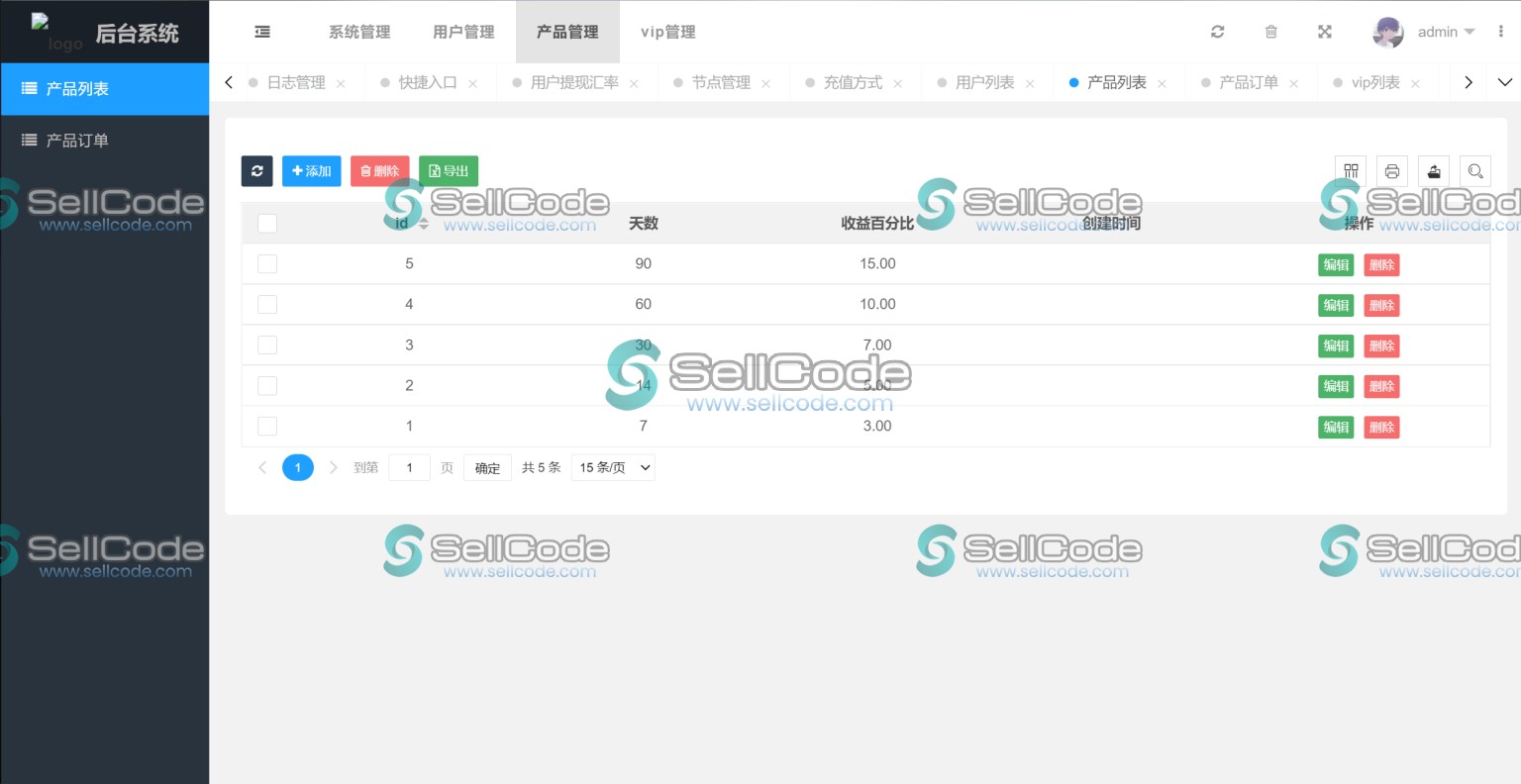Open 用户管理 top menu
The image size is (1521, 784).
(463, 32)
